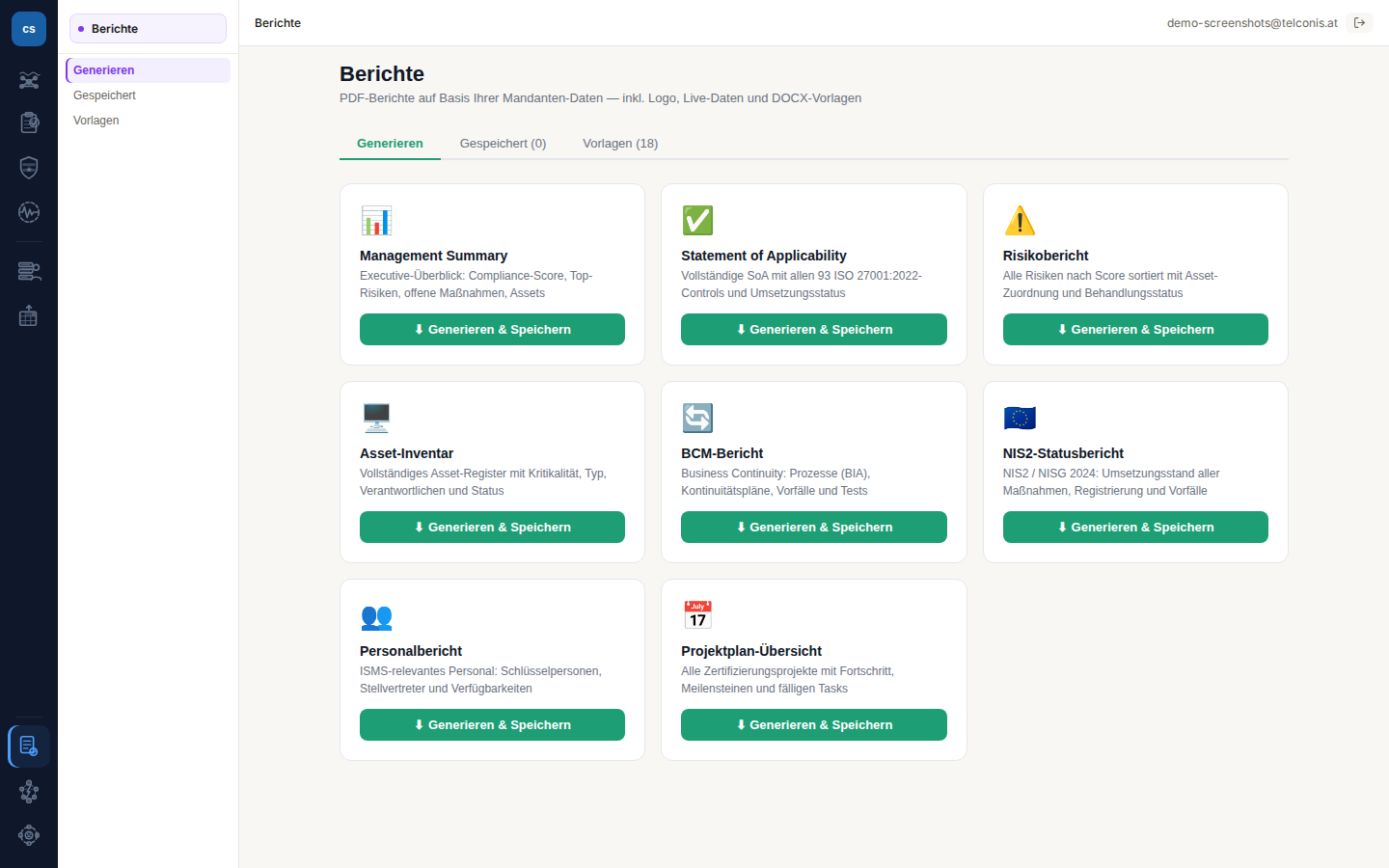This screenshot has width=1389, height=868.
Task: Select Vorlagen in the side menu
Action: (x=96, y=121)
